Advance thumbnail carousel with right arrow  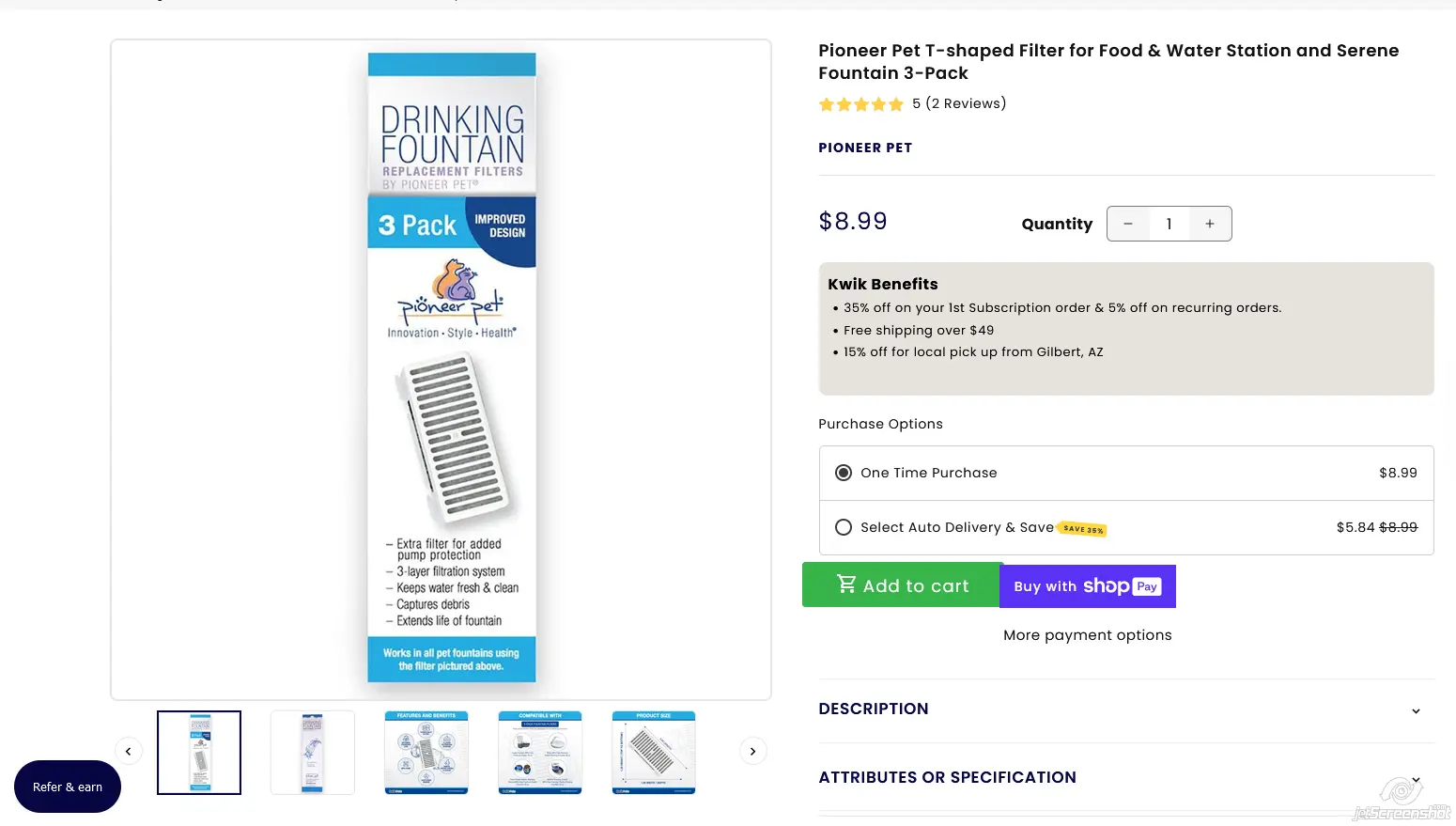(x=752, y=751)
